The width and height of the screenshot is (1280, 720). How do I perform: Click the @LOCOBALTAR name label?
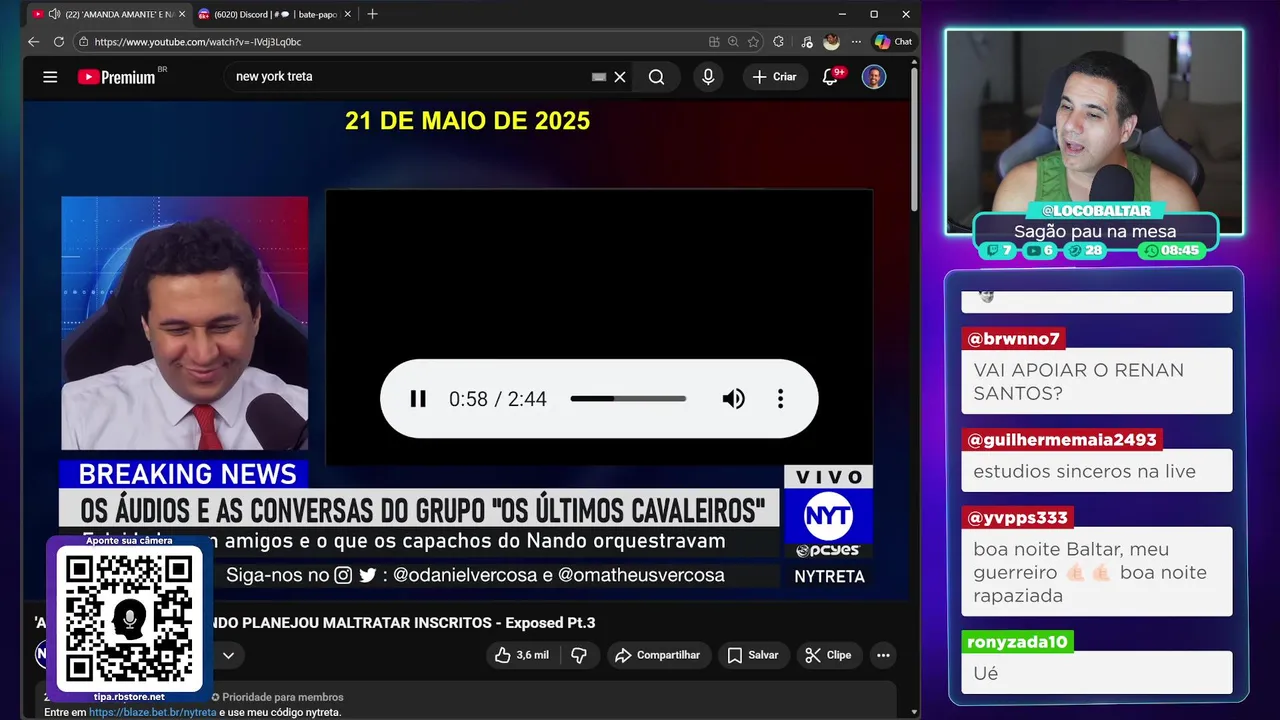(1096, 211)
